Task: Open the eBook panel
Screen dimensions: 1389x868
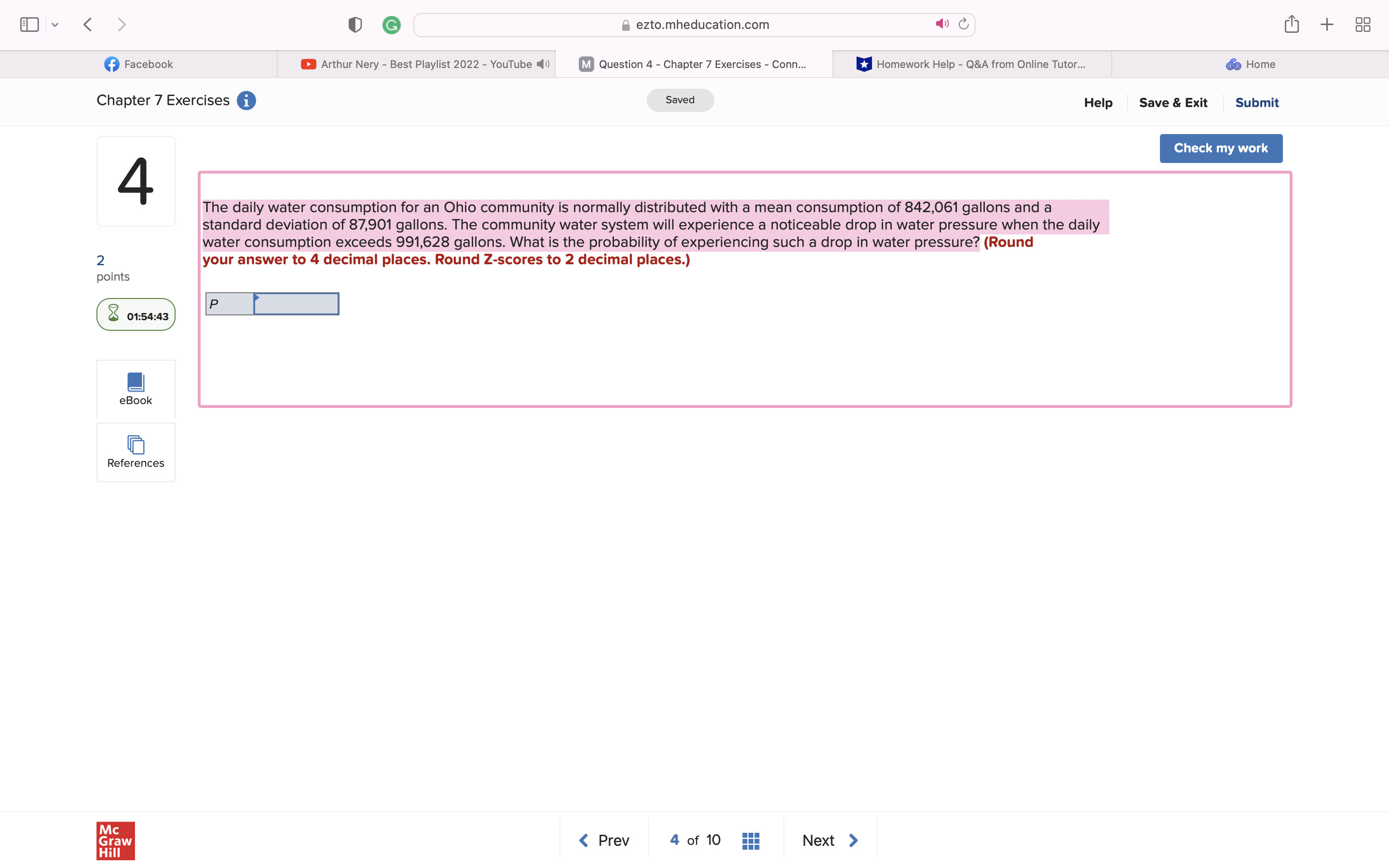Action: [136, 389]
